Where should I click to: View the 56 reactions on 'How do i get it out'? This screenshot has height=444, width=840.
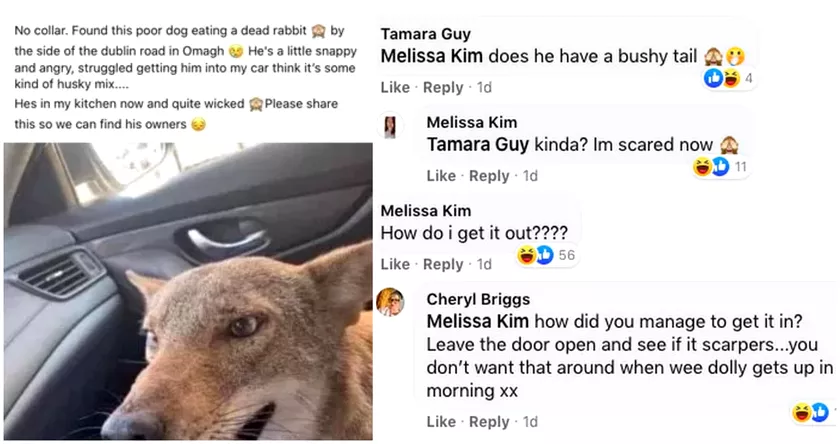point(546,255)
